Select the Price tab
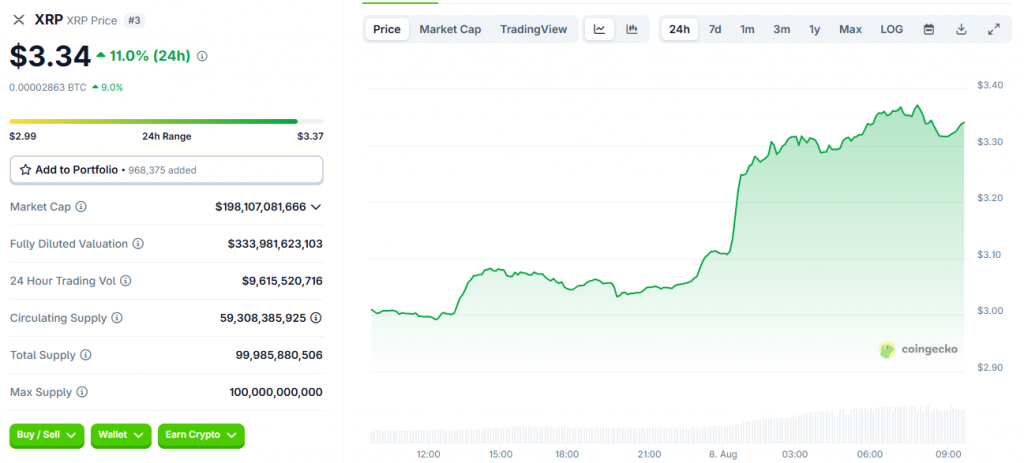The image size is (1024, 463). coord(387,29)
